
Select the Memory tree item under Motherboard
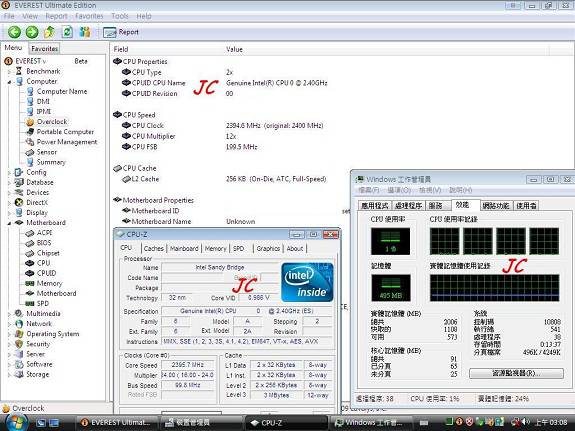(x=50, y=283)
